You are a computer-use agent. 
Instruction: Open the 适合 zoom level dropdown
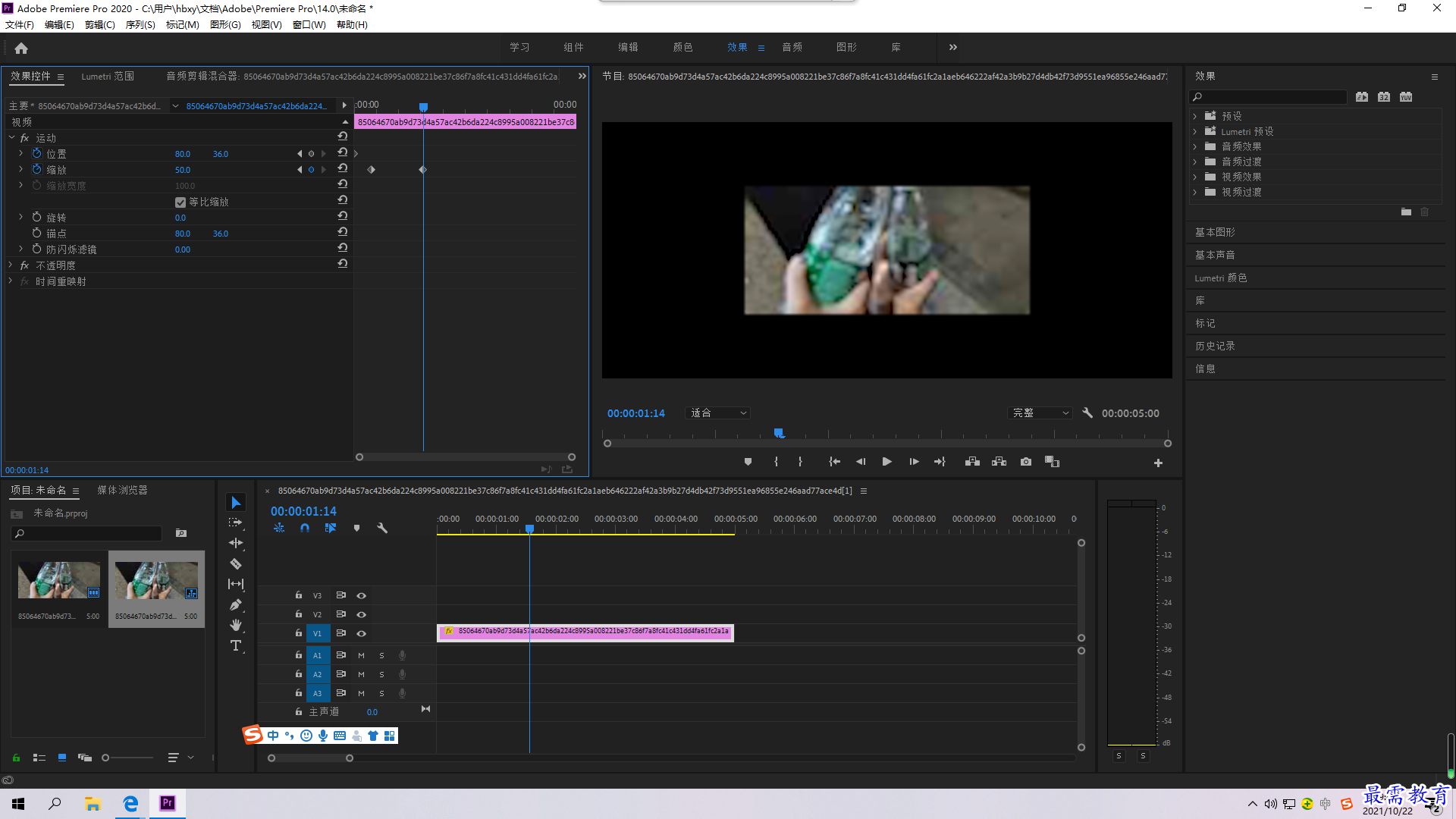[x=717, y=413]
